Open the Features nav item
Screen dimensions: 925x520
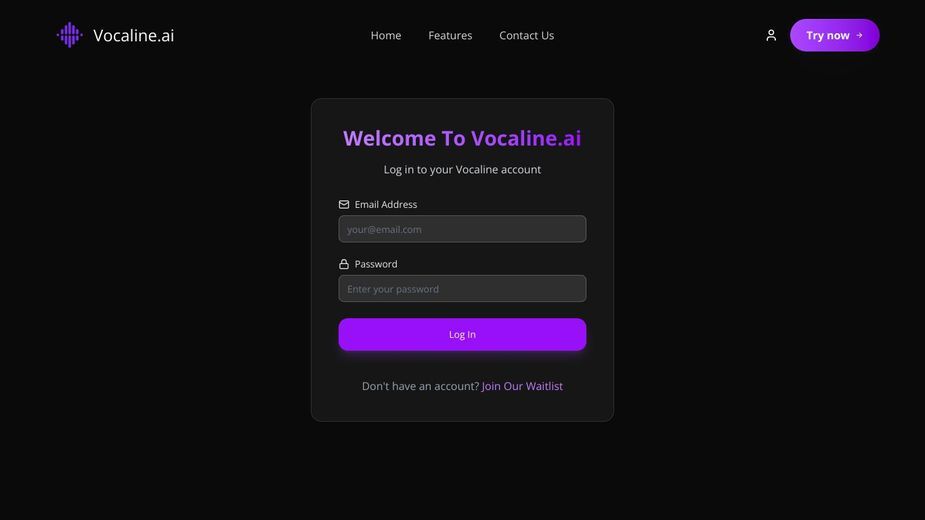pyautogui.click(x=450, y=35)
